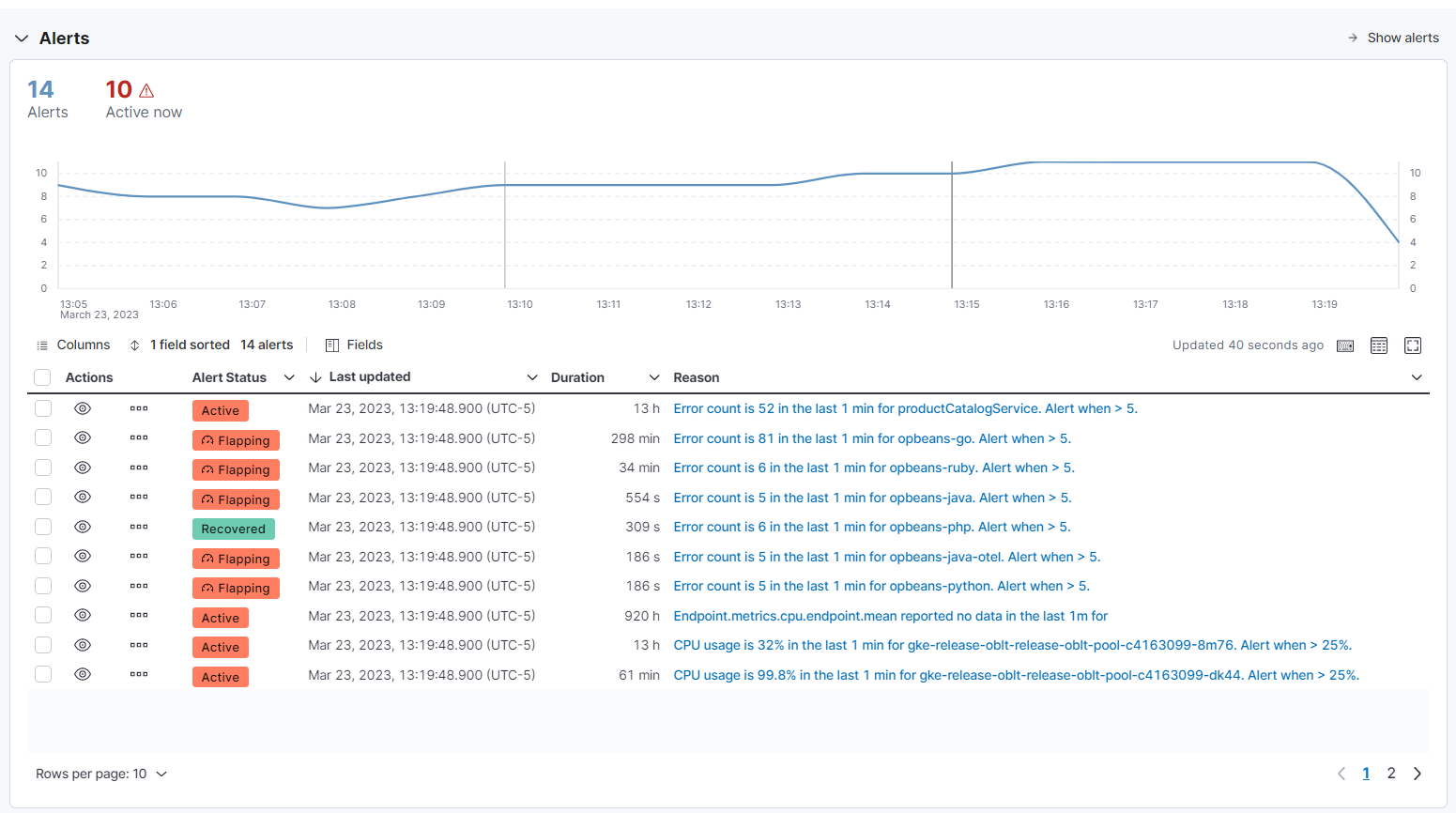Open the Reason column dropdown menu
This screenshot has height=813, width=1456.
point(1418,377)
